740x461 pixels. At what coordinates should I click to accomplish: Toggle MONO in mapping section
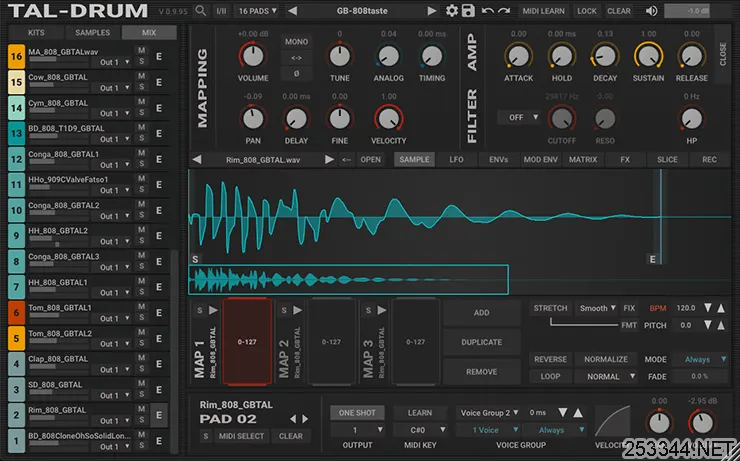coord(296,42)
